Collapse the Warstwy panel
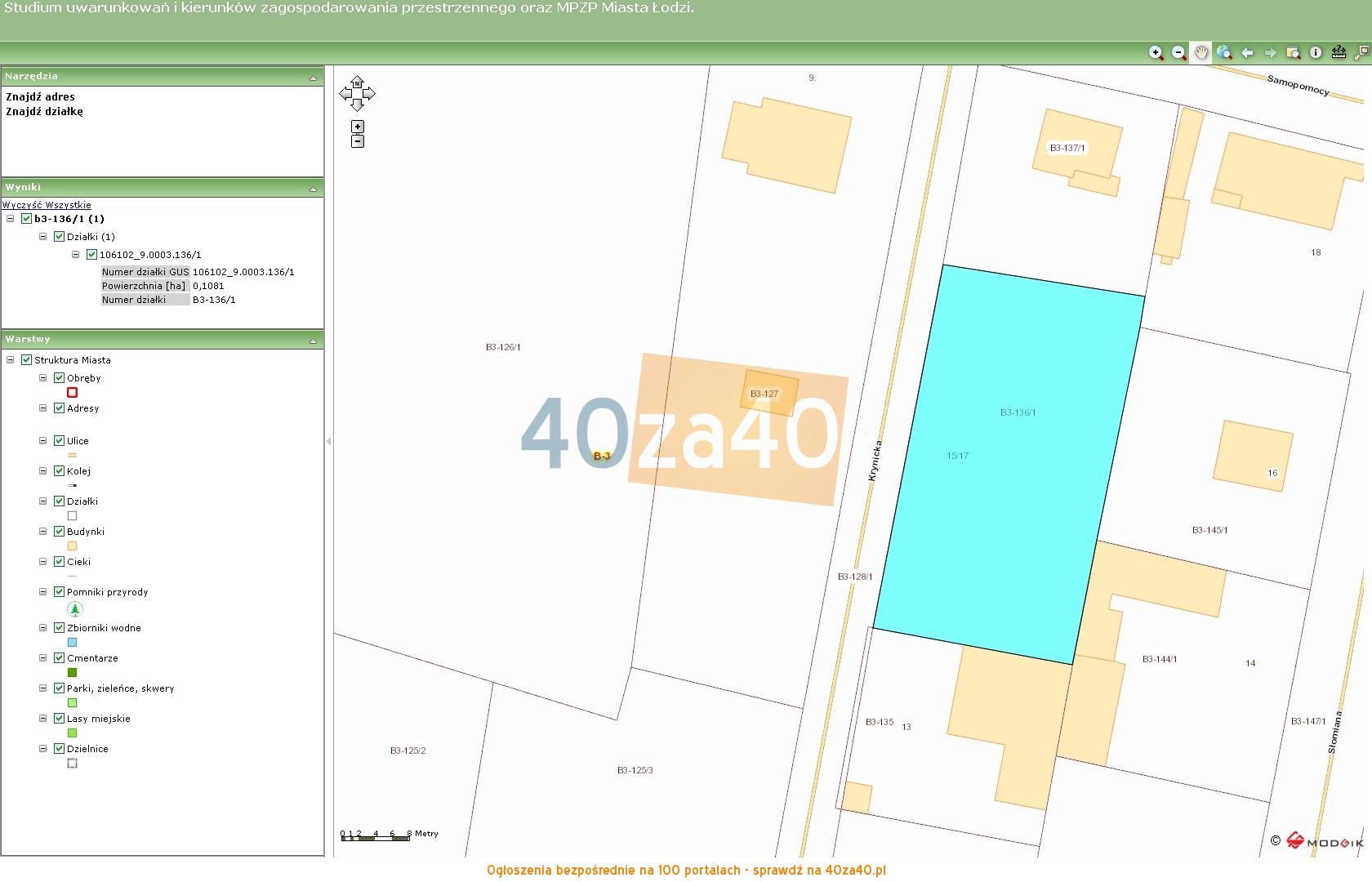 [313, 341]
